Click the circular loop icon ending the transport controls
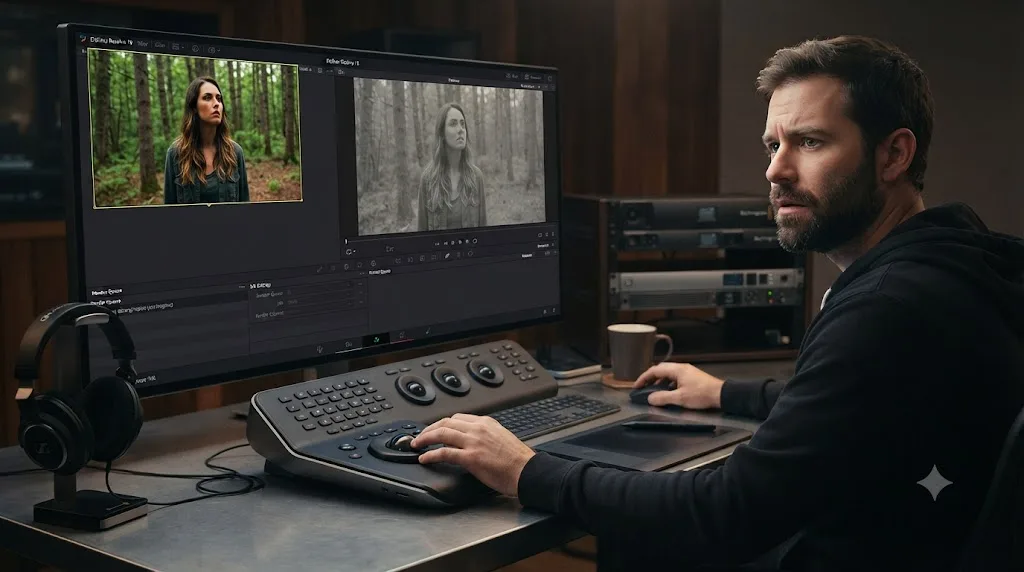Screen dimensions: 1024x572 [x=475, y=241]
